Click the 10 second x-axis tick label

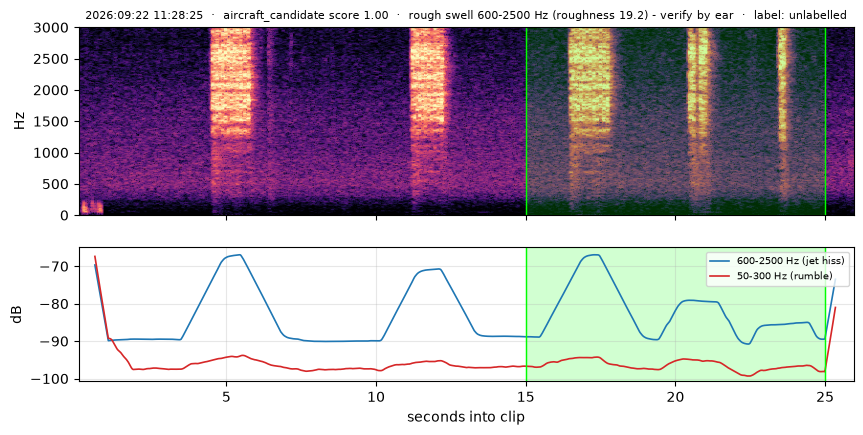[x=376, y=396]
